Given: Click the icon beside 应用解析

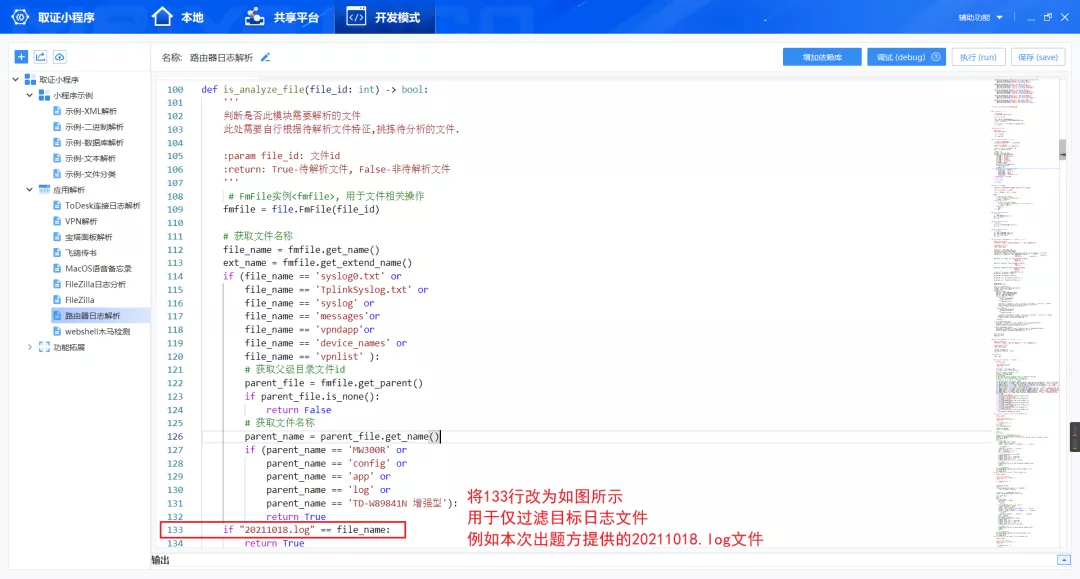Looking at the screenshot, I should point(44,189).
